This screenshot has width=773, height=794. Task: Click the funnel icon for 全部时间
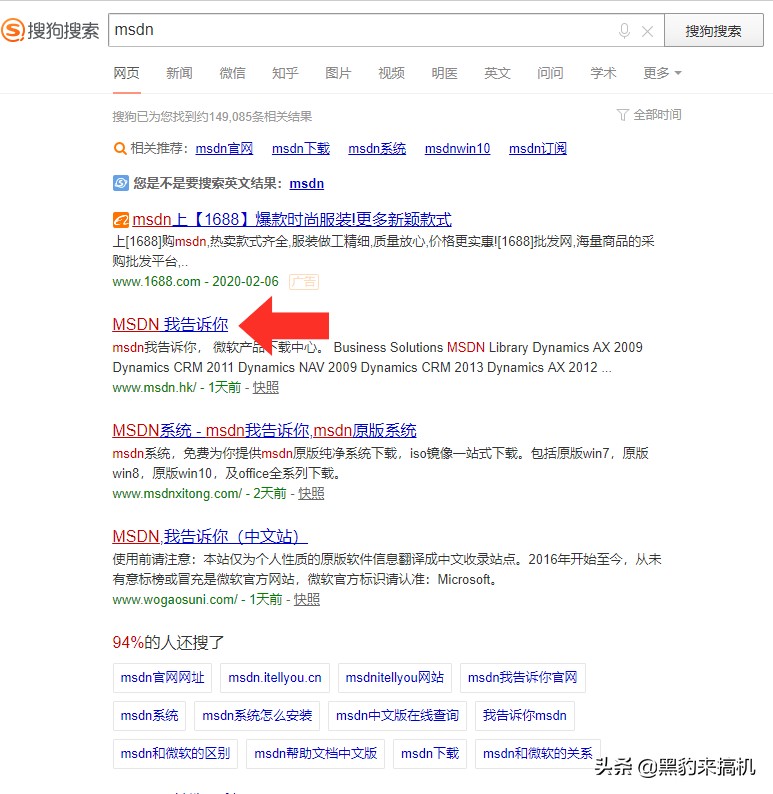(x=623, y=115)
